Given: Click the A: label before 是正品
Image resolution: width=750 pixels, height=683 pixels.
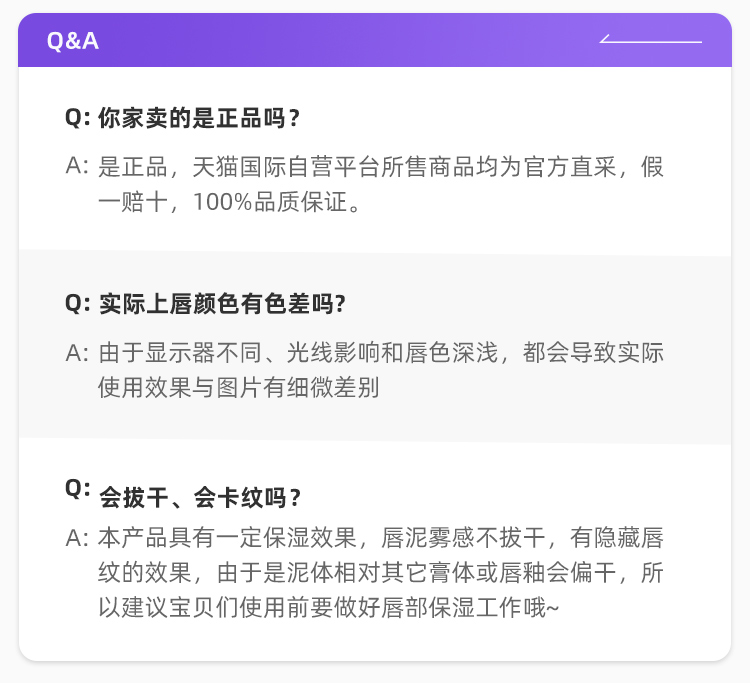Looking at the screenshot, I should 77,166.
